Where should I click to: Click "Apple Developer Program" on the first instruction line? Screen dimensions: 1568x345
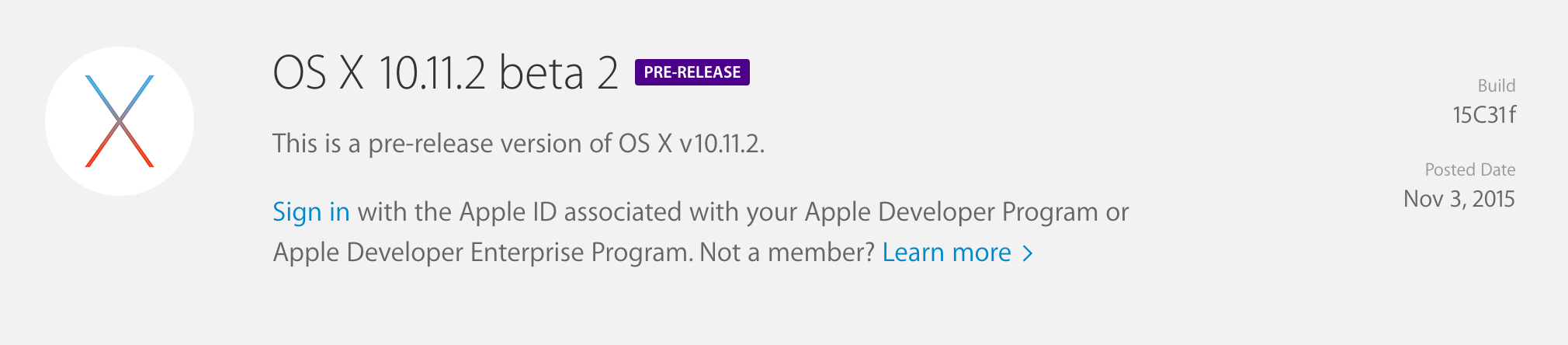coord(951,212)
